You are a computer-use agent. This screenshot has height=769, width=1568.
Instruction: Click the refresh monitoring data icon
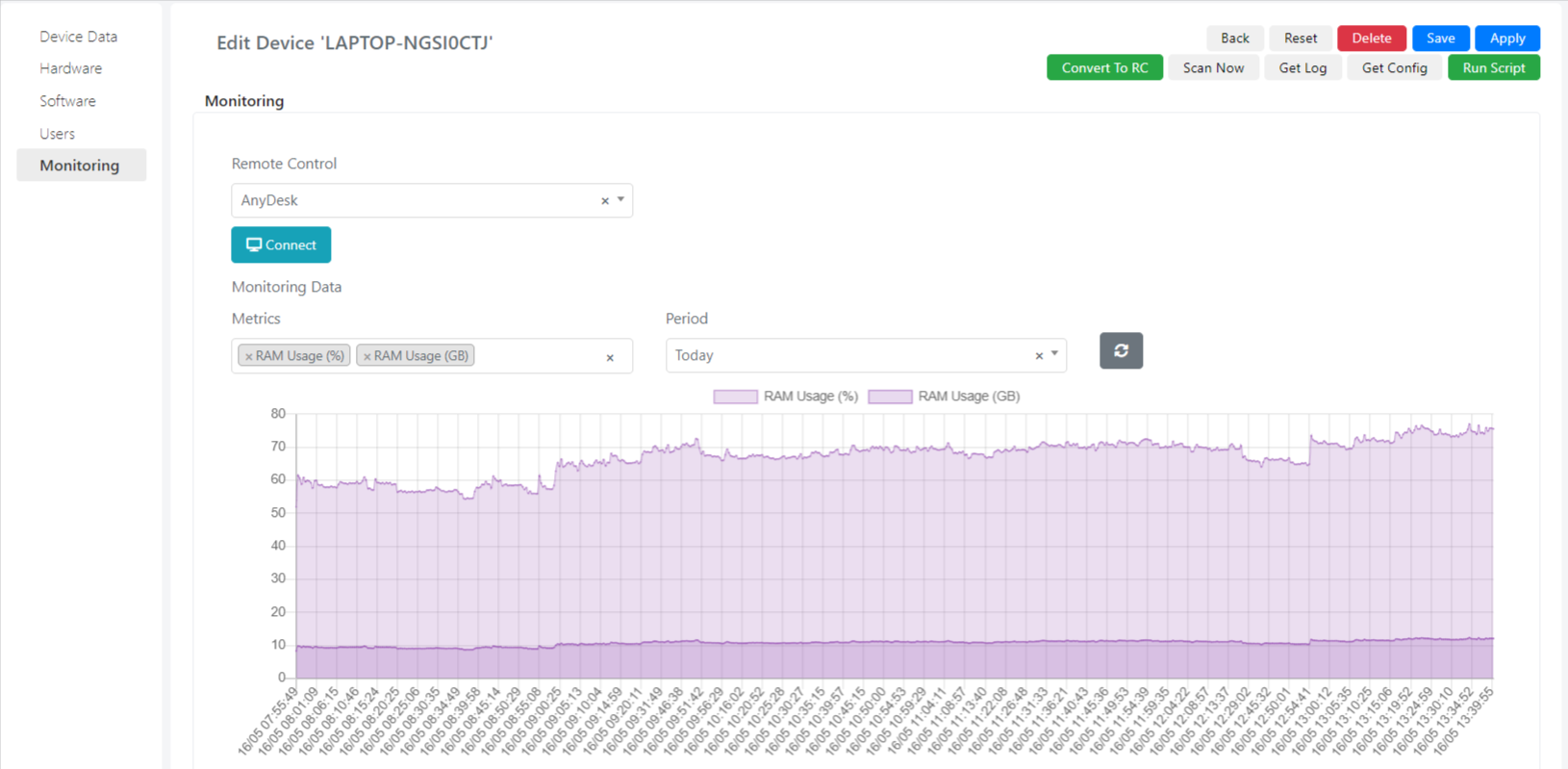(1121, 350)
